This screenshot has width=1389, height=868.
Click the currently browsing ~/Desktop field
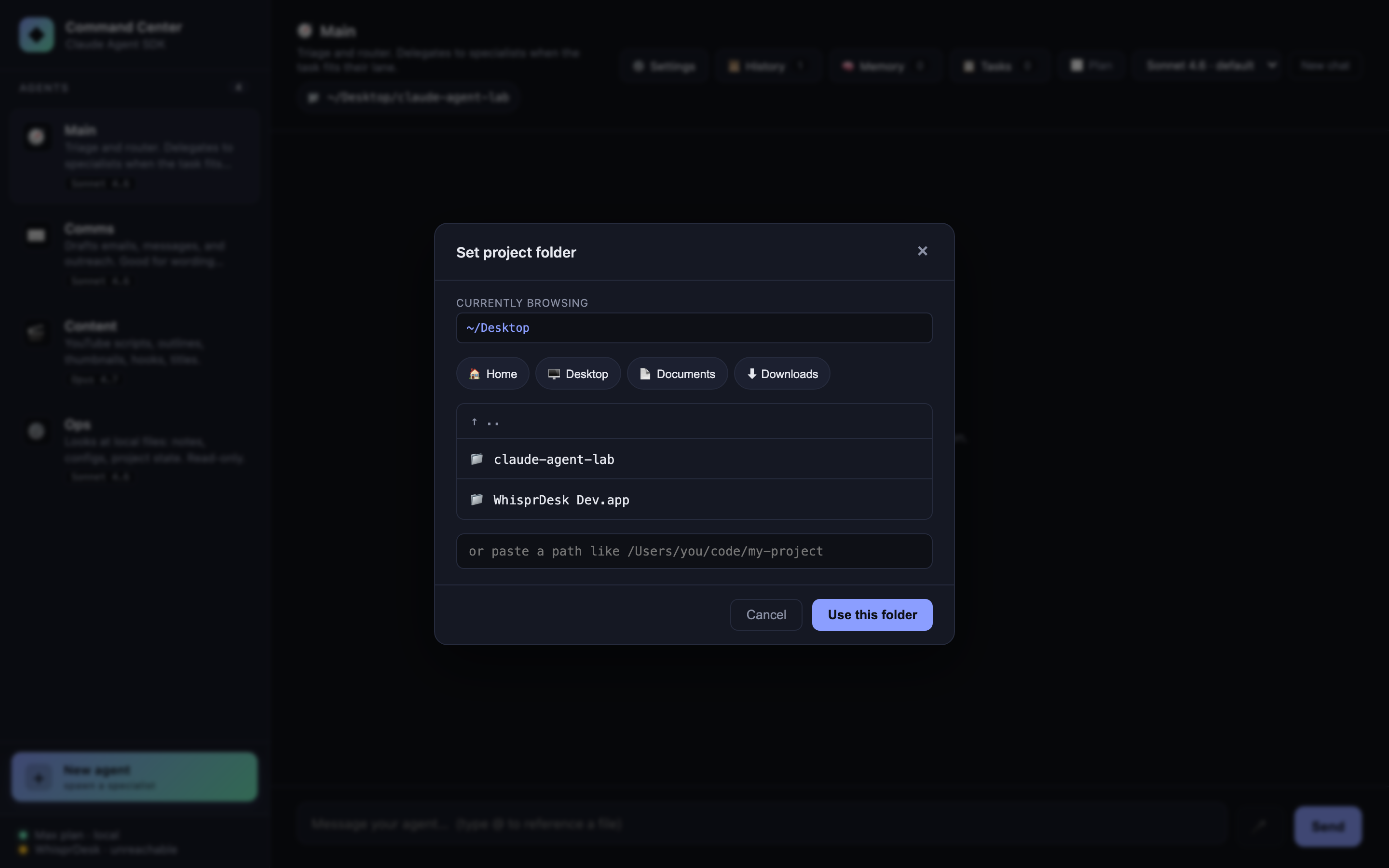coord(694,328)
